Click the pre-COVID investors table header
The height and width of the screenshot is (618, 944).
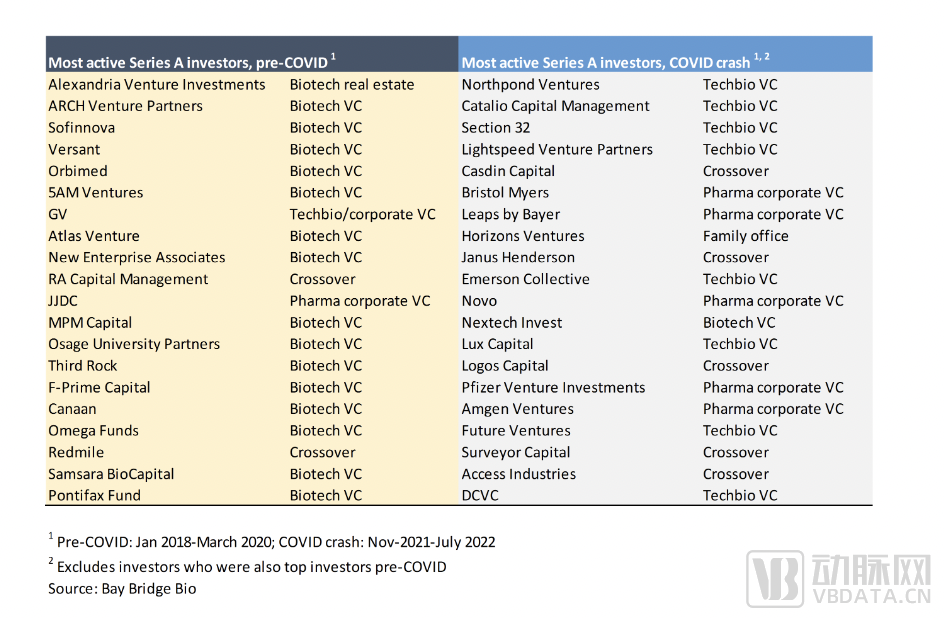pos(192,62)
